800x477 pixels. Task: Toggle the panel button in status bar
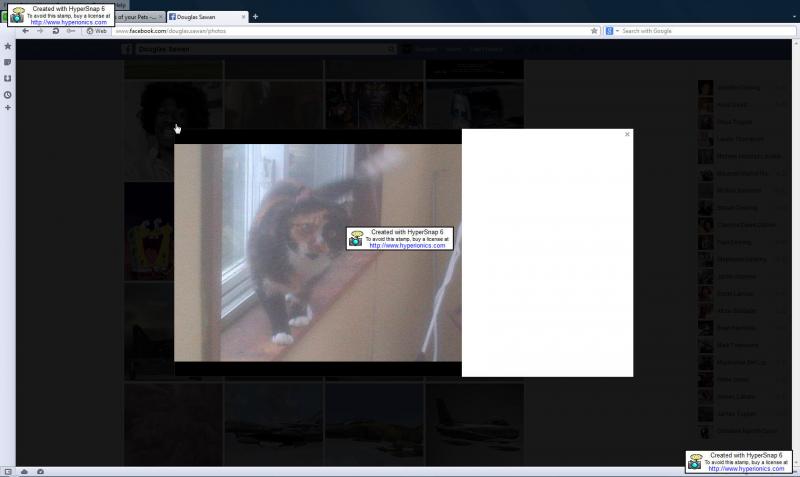click(8, 472)
